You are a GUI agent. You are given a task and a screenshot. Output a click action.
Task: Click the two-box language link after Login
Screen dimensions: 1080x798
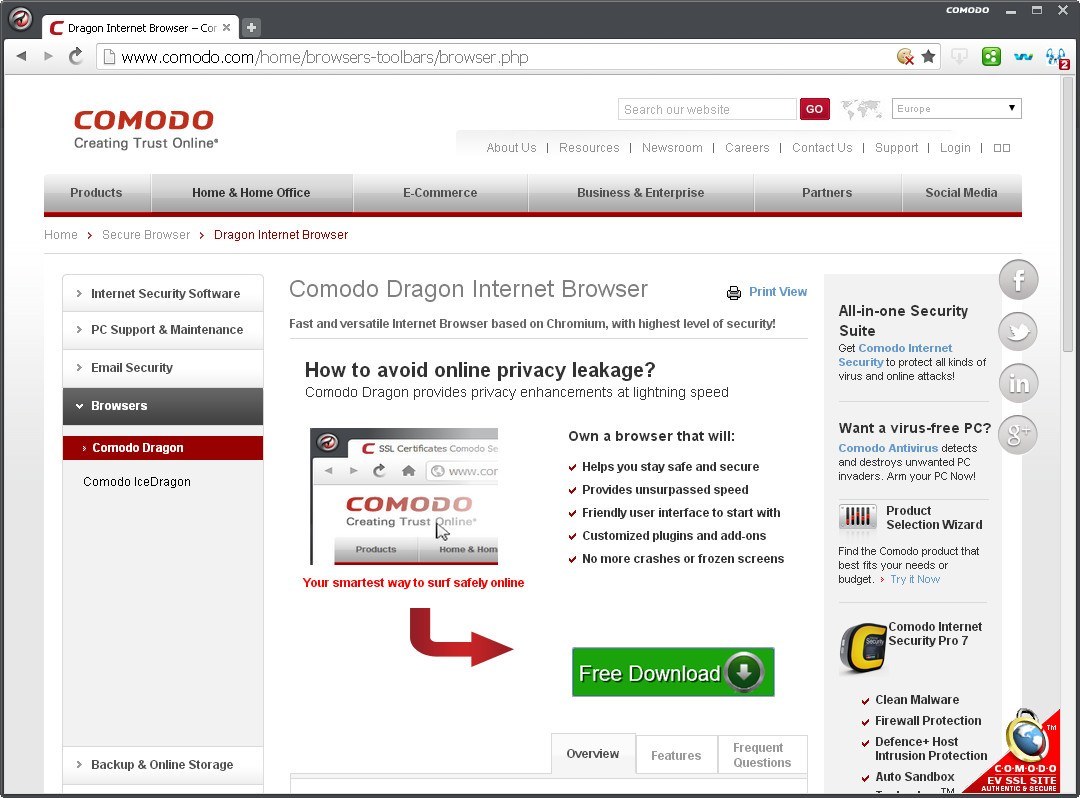coord(1002,148)
